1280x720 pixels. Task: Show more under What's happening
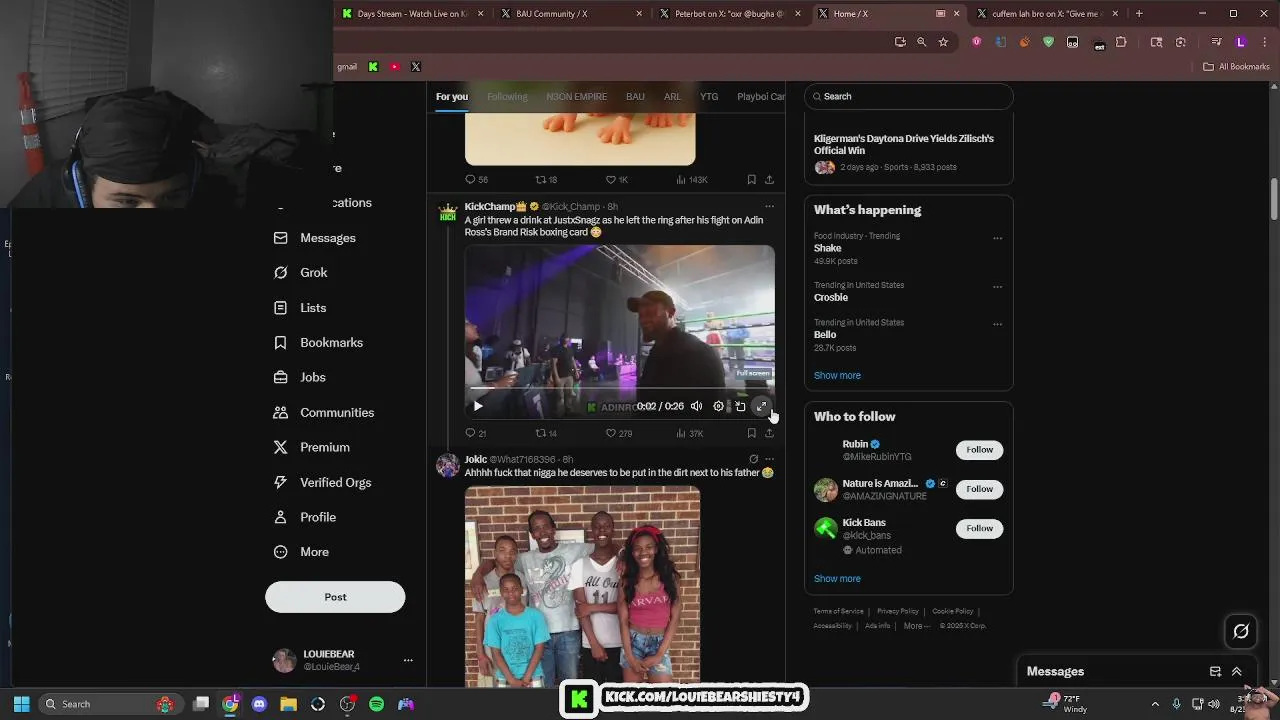coord(837,375)
